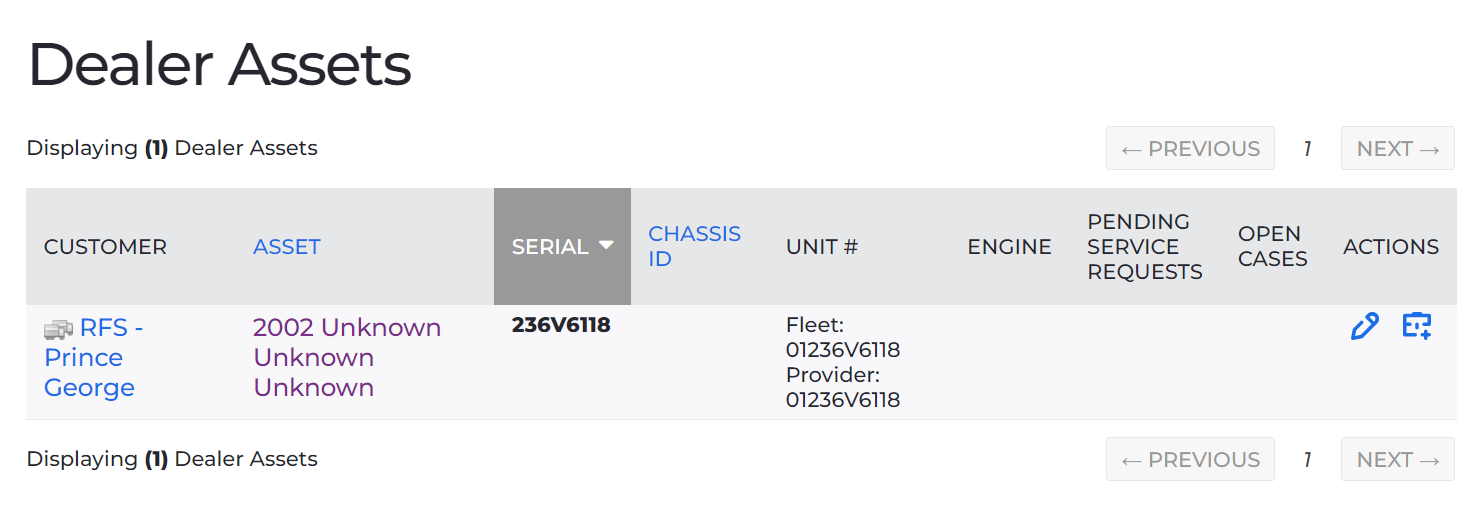Click the Fleet 01236V6118 unit number text

coord(843,337)
